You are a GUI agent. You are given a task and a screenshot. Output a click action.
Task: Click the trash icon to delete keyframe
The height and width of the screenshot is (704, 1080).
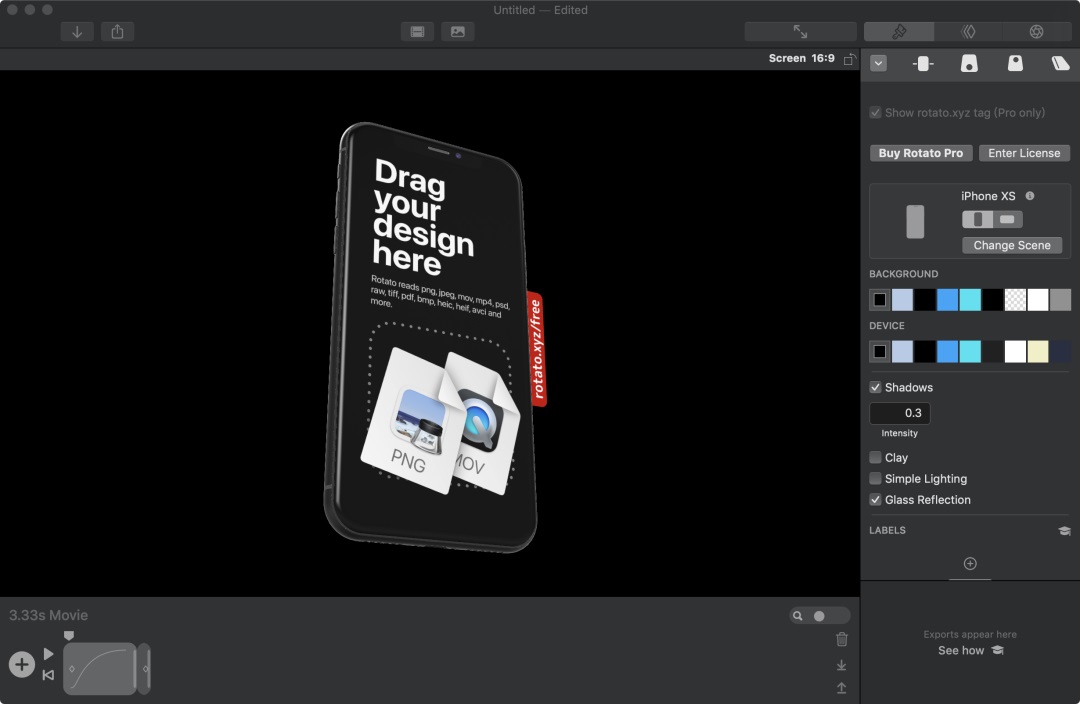842,639
